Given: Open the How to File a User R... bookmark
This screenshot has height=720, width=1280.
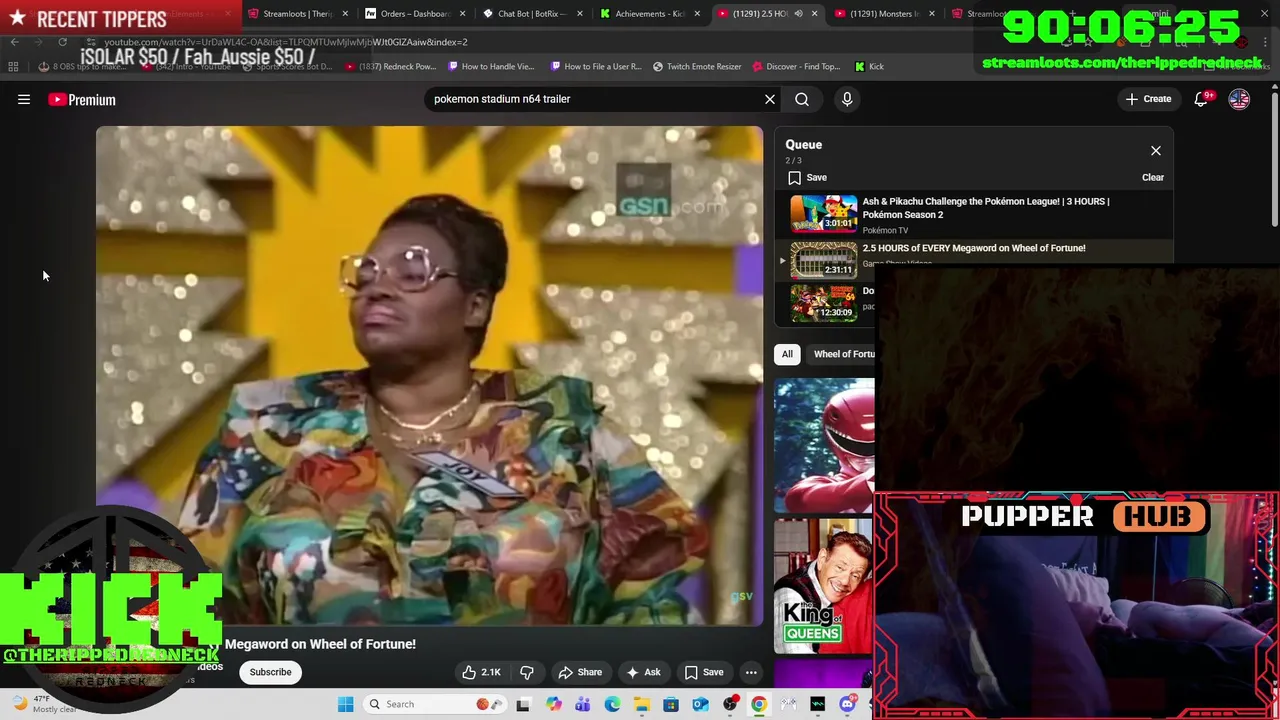Looking at the screenshot, I should [x=596, y=67].
